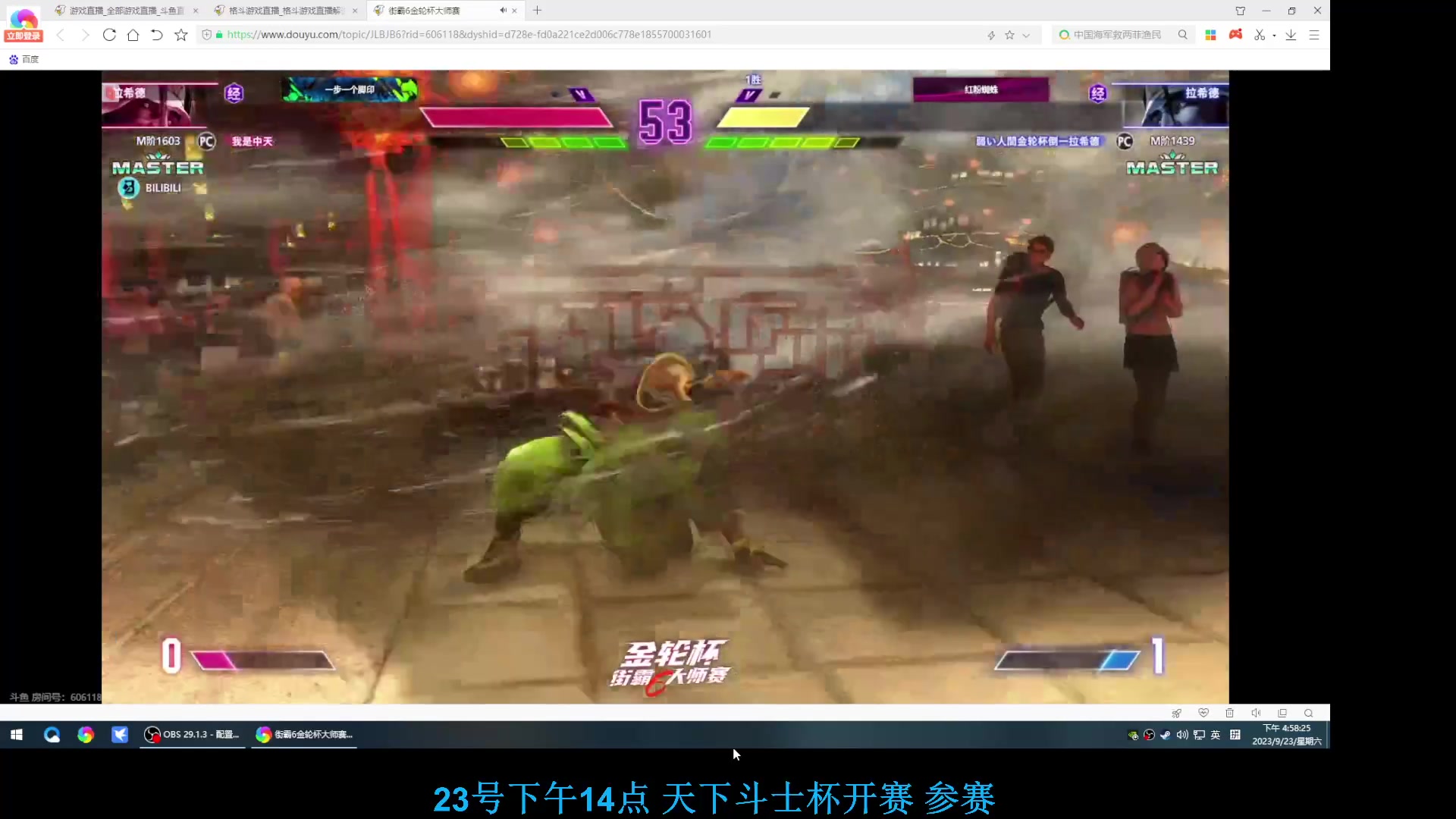Click the rocket accelerator icon in status bar

pyautogui.click(x=1177, y=713)
